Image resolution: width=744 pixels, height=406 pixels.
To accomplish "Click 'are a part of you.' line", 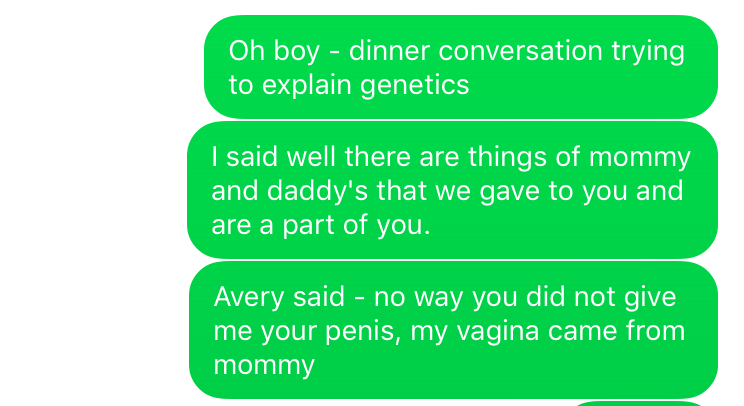I will (320, 225).
